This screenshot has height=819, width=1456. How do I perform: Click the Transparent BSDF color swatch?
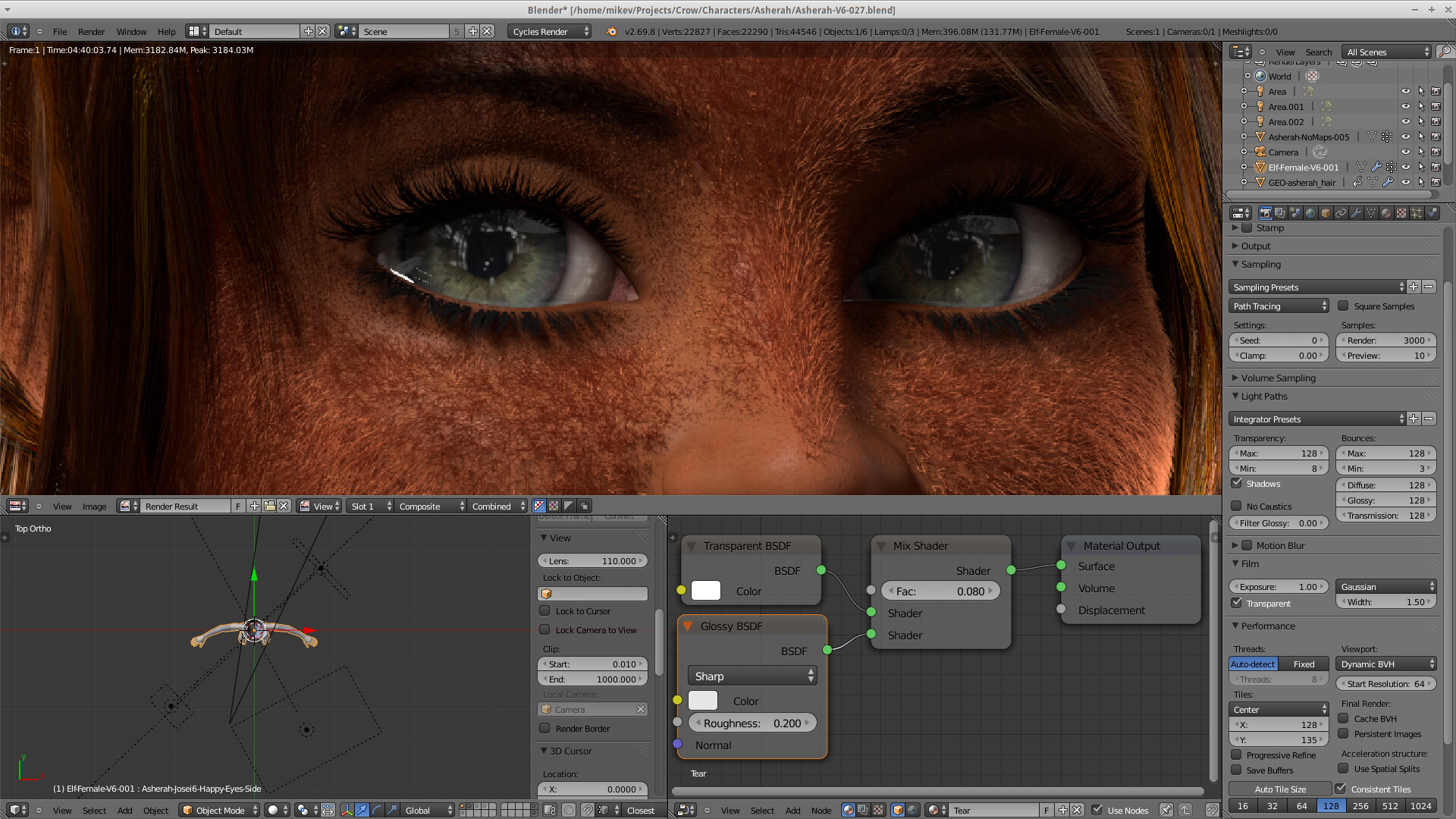705,591
